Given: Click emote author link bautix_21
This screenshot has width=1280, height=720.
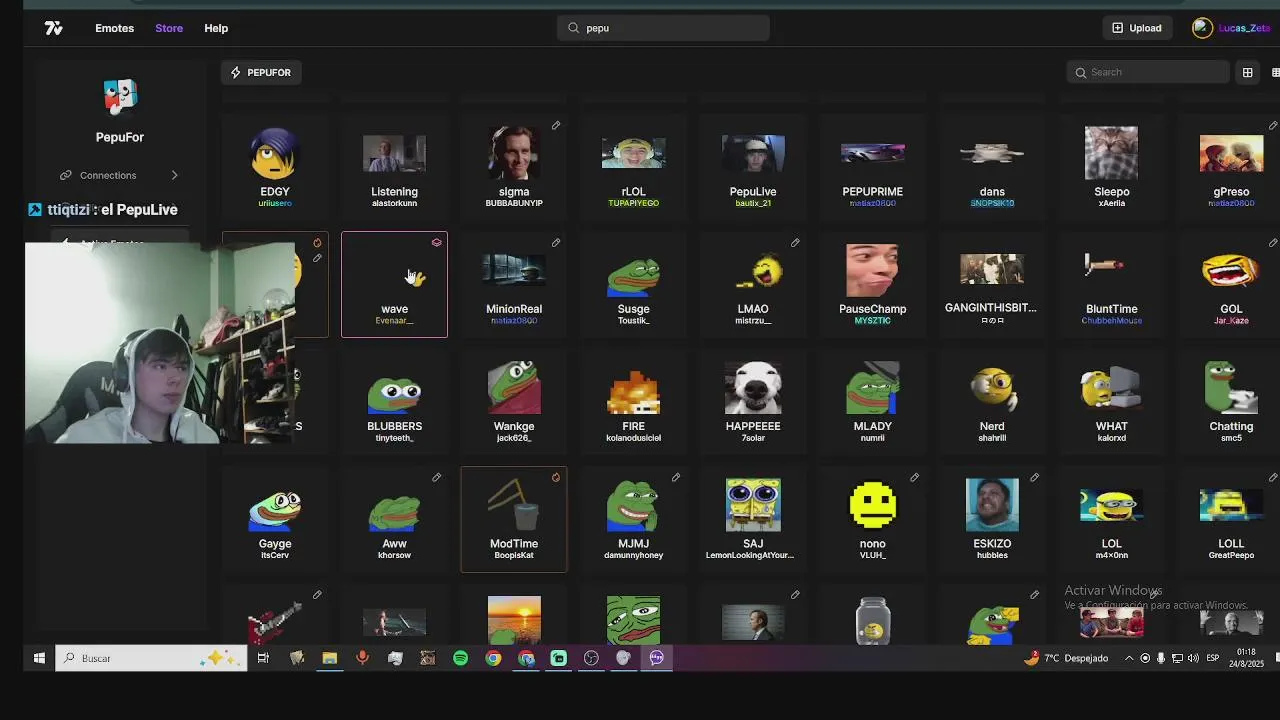Looking at the screenshot, I should pos(753,203).
